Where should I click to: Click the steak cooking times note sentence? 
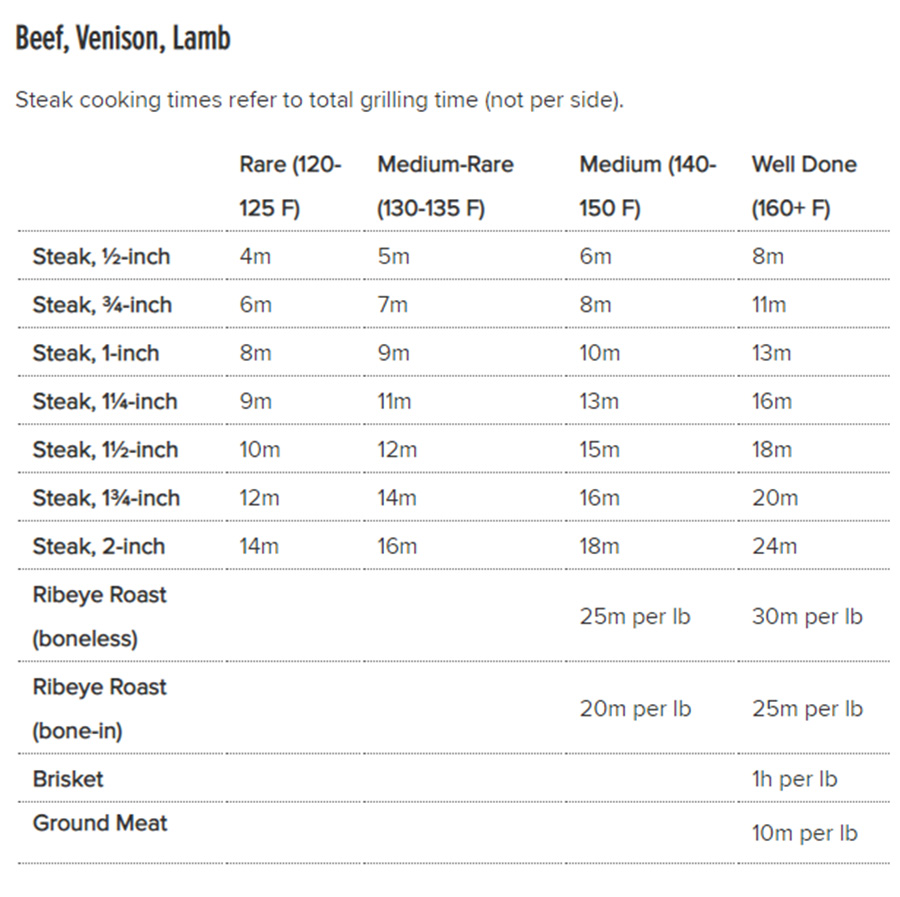click(x=319, y=101)
